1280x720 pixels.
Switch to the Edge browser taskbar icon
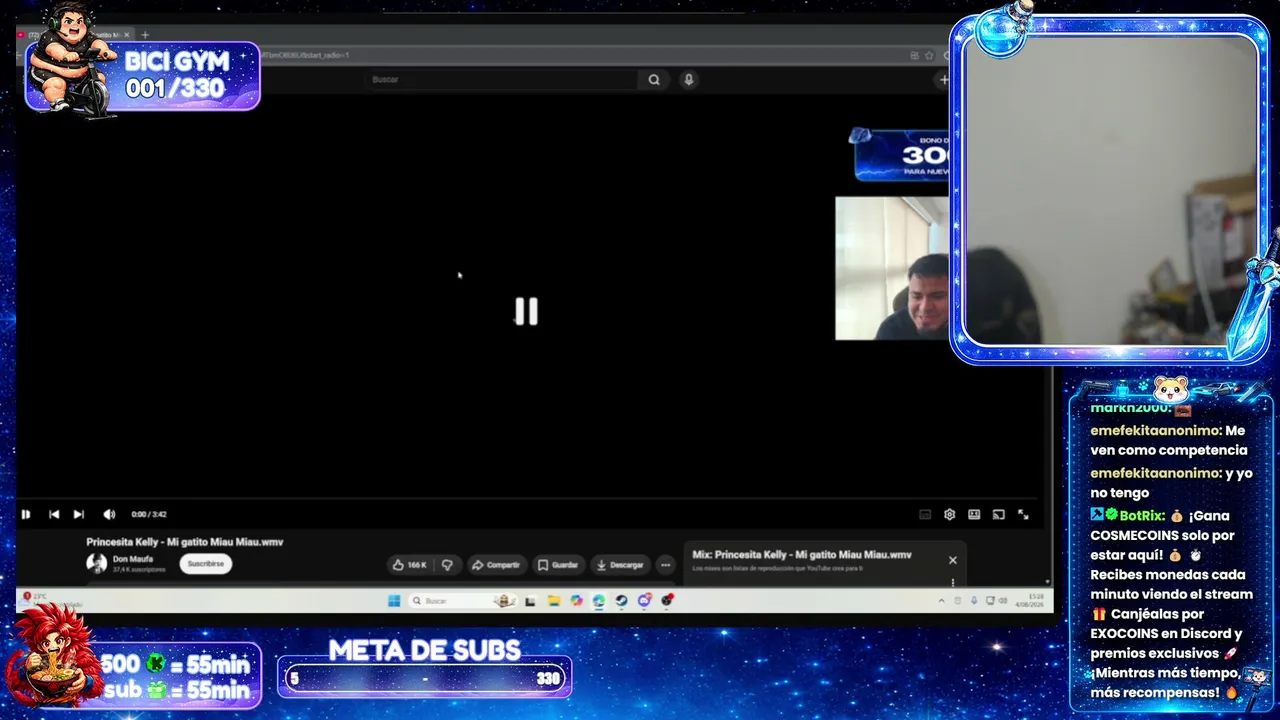(598, 601)
